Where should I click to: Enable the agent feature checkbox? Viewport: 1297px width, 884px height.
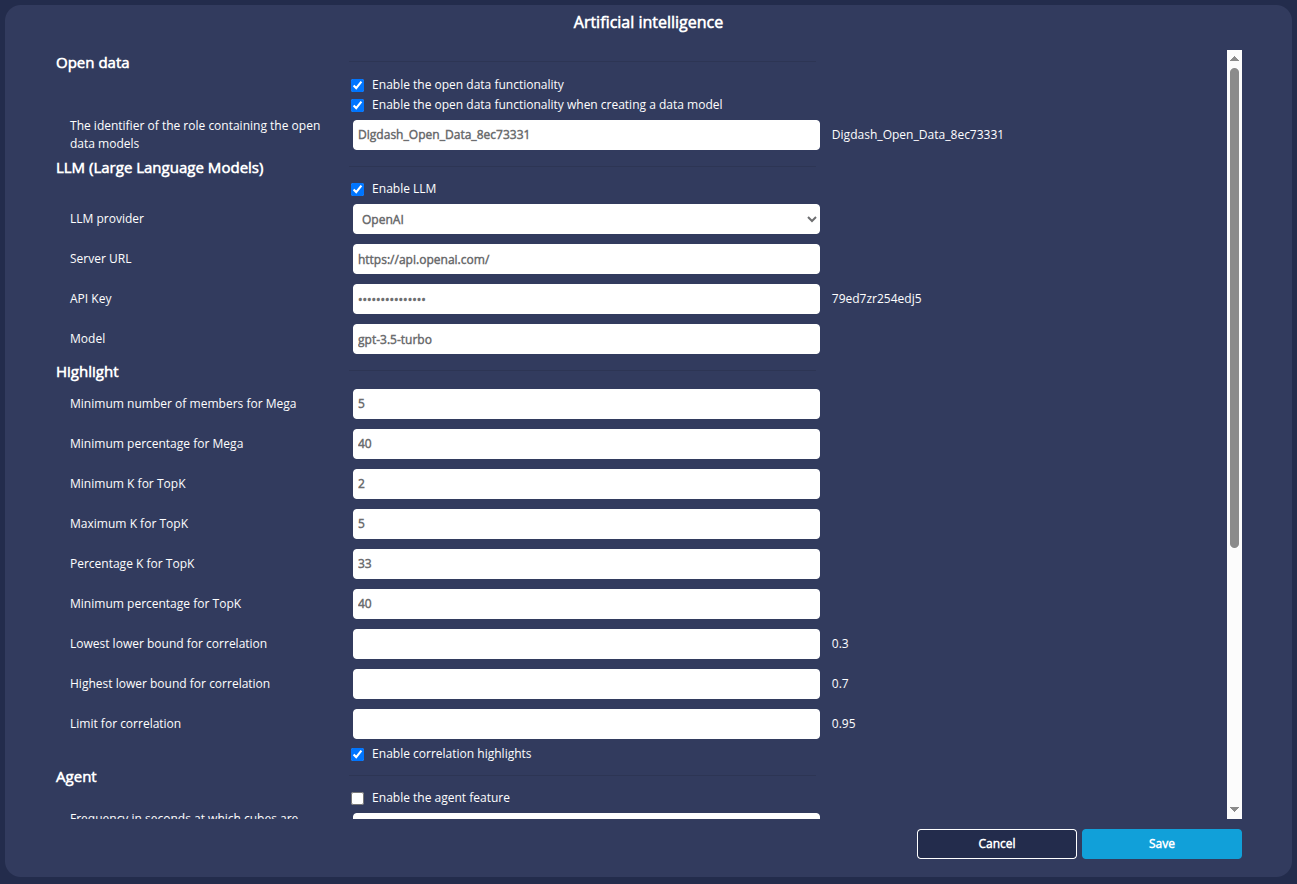coord(358,798)
